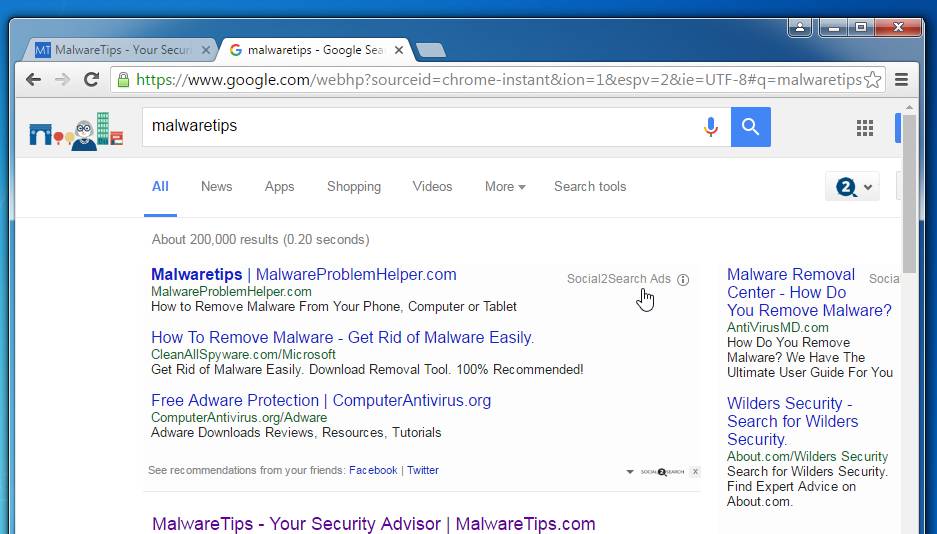Click the AntiVirusMD.com green URL
Viewport: 937px width, 534px height.
[x=777, y=327]
